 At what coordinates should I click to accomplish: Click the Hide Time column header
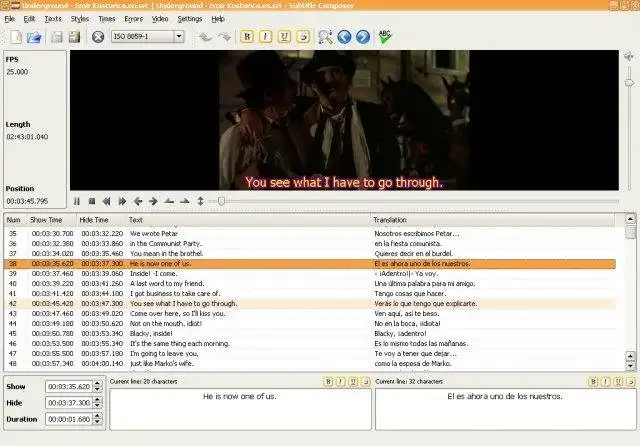[101, 220]
